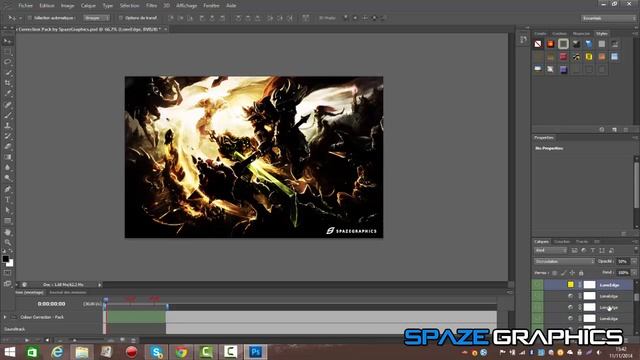Viewport: 640px width, 360px height.
Task: Enable the Options de transf. checkbox
Action: [120, 18]
